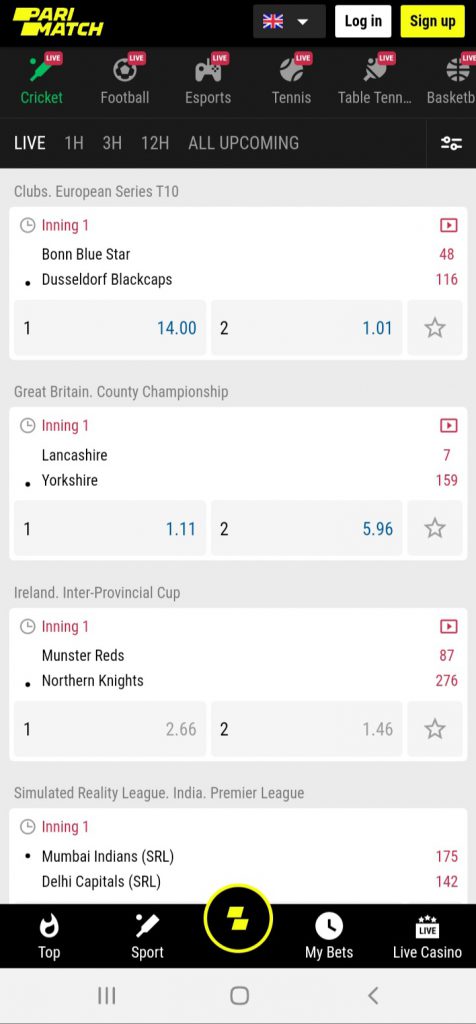Mark Munster Reds match as favorite

[x=435, y=729]
